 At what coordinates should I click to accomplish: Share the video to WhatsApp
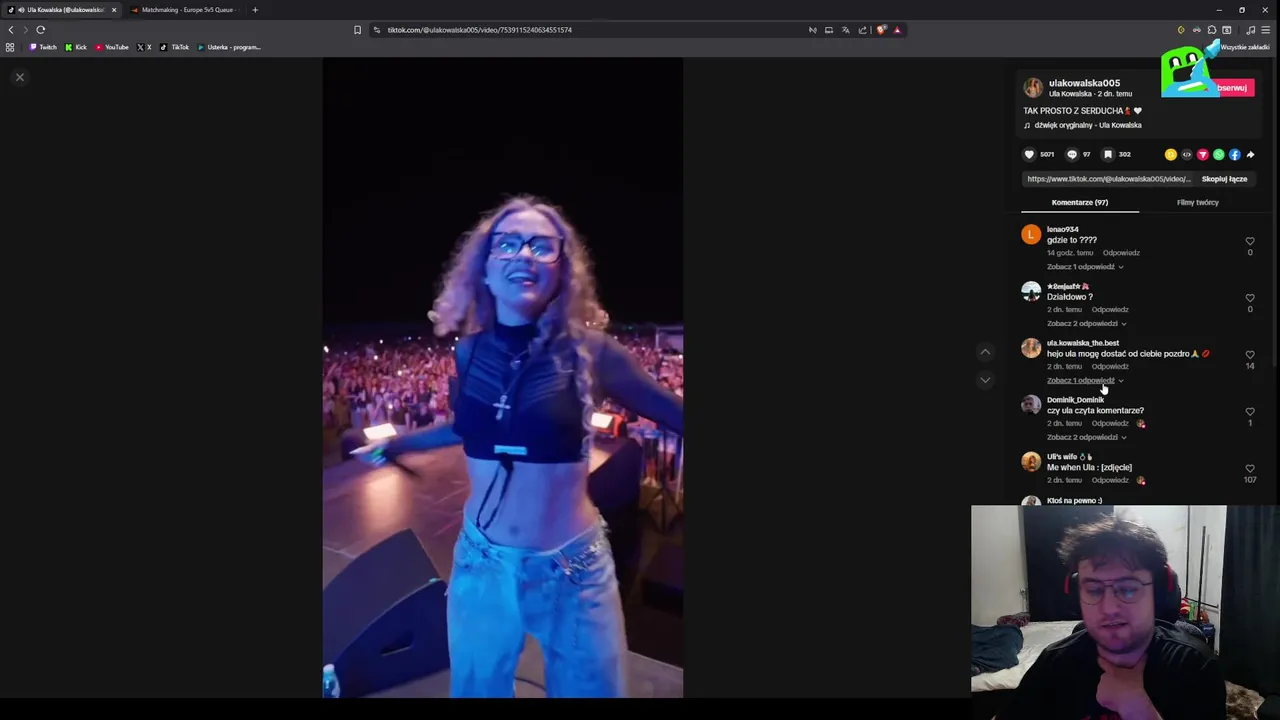click(x=1219, y=155)
